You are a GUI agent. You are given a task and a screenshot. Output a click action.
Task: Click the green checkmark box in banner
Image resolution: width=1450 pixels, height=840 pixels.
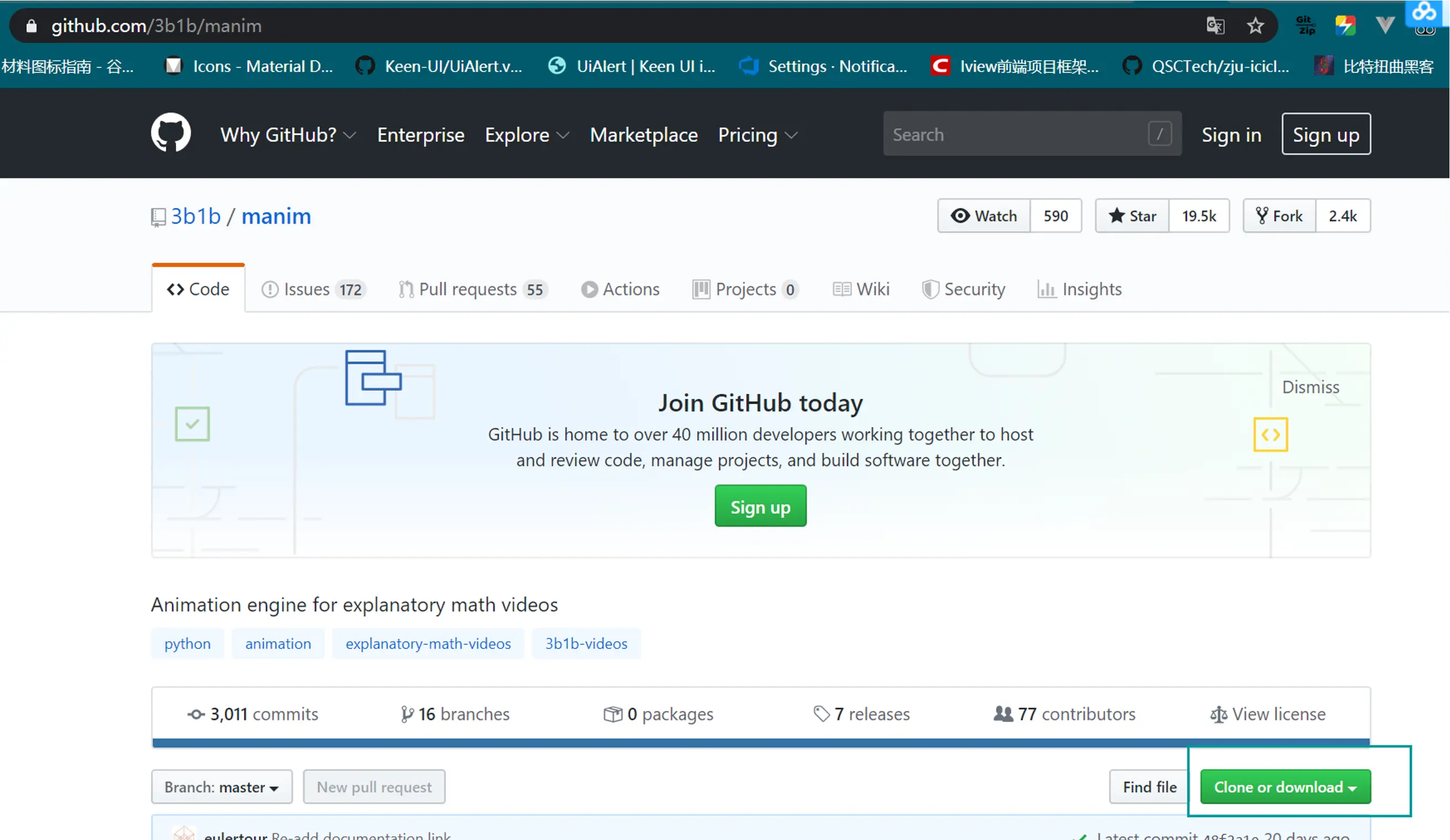click(x=192, y=424)
